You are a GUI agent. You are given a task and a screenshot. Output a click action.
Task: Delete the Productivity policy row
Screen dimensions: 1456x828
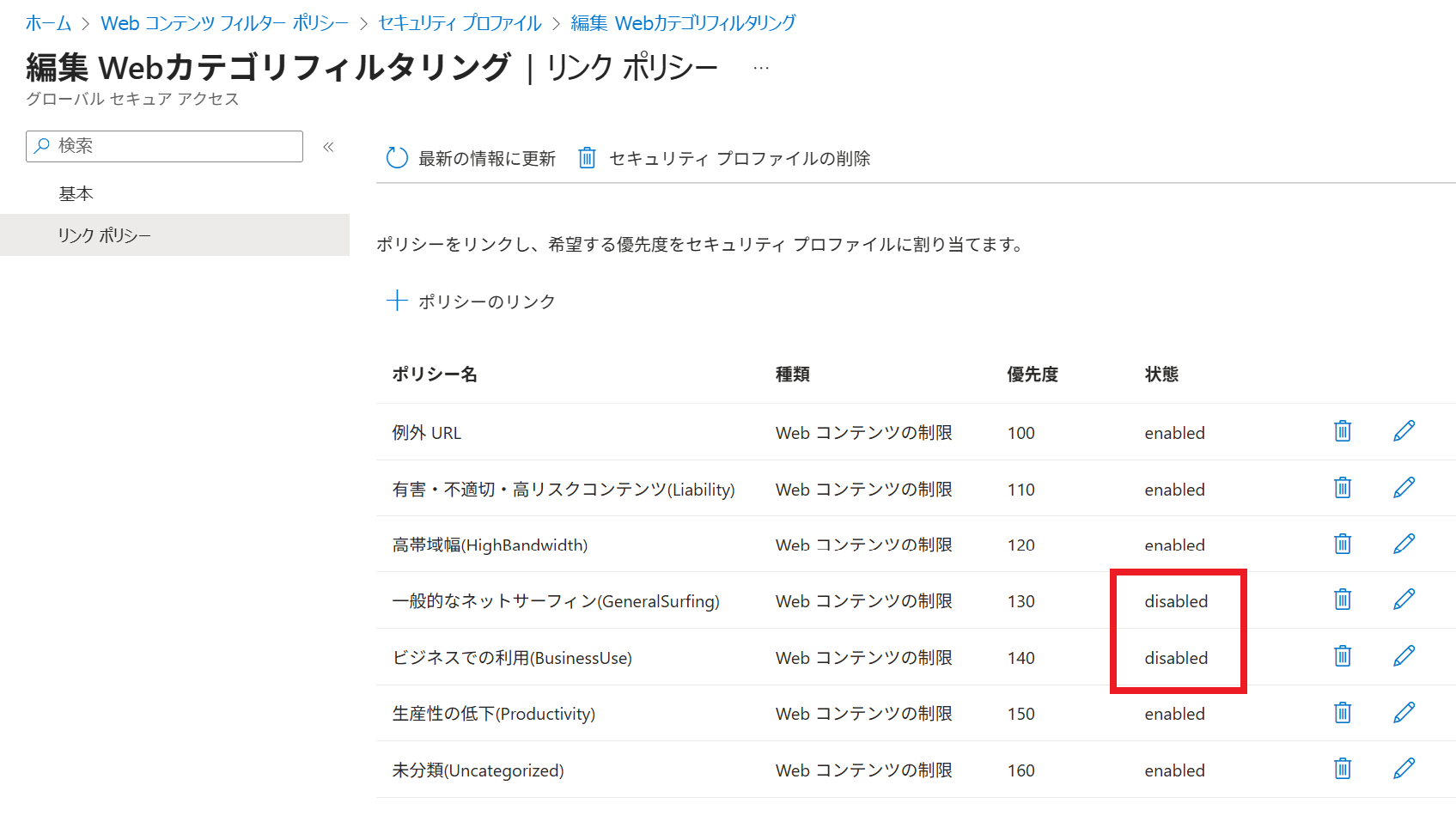tap(1343, 713)
